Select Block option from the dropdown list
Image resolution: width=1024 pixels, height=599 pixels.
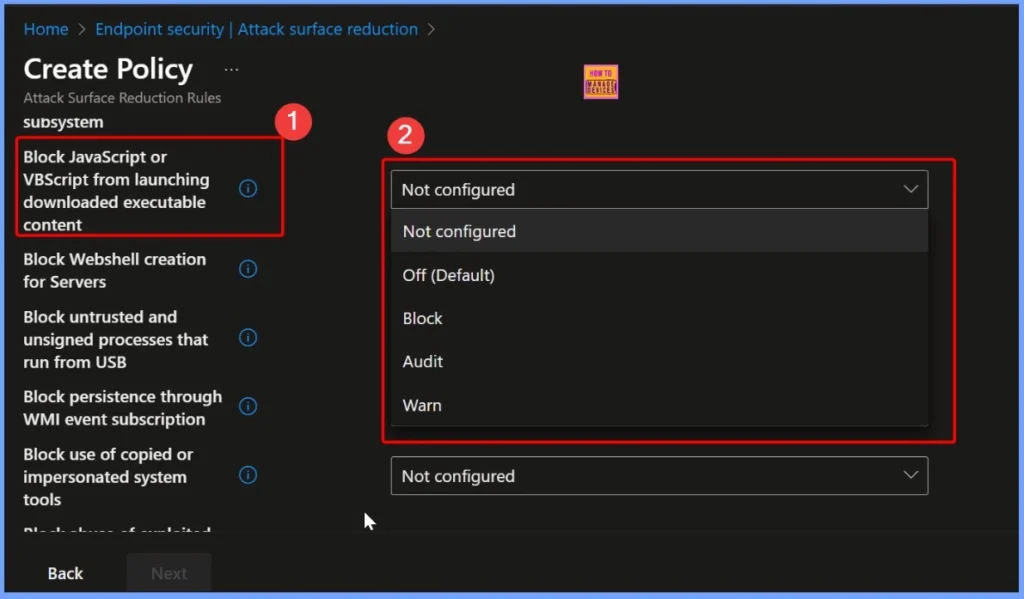click(422, 318)
